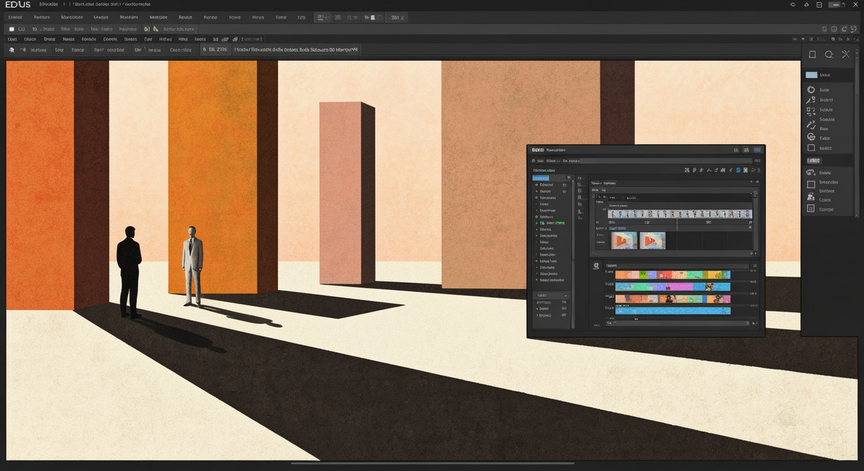864x471 pixels.
Task: Click the numeric value field in the options bar
Action: click(215, 50)
